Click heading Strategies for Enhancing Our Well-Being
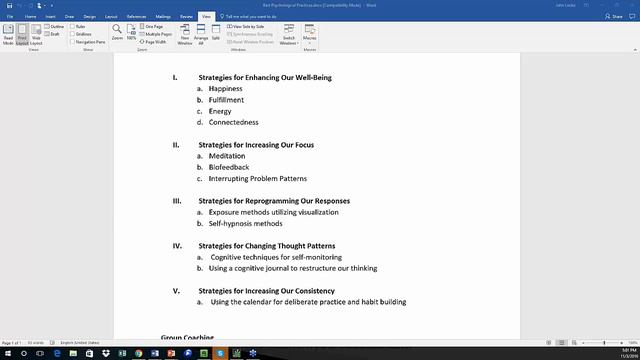Image resolution: width=640 pixels, height=360 pixels. click(265, 78)
